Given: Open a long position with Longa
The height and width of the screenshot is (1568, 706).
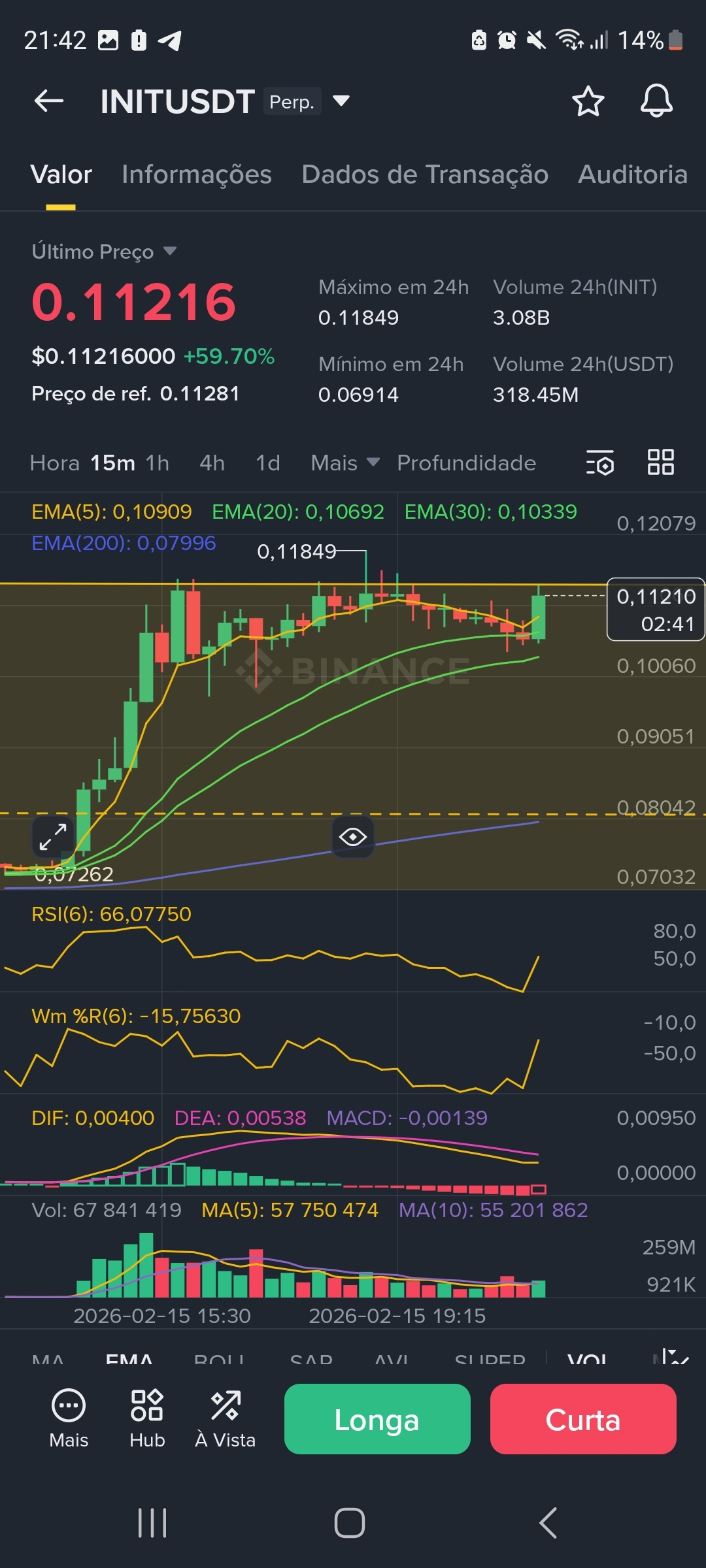Looking at the screenshot, I should tap(377, 1419).
